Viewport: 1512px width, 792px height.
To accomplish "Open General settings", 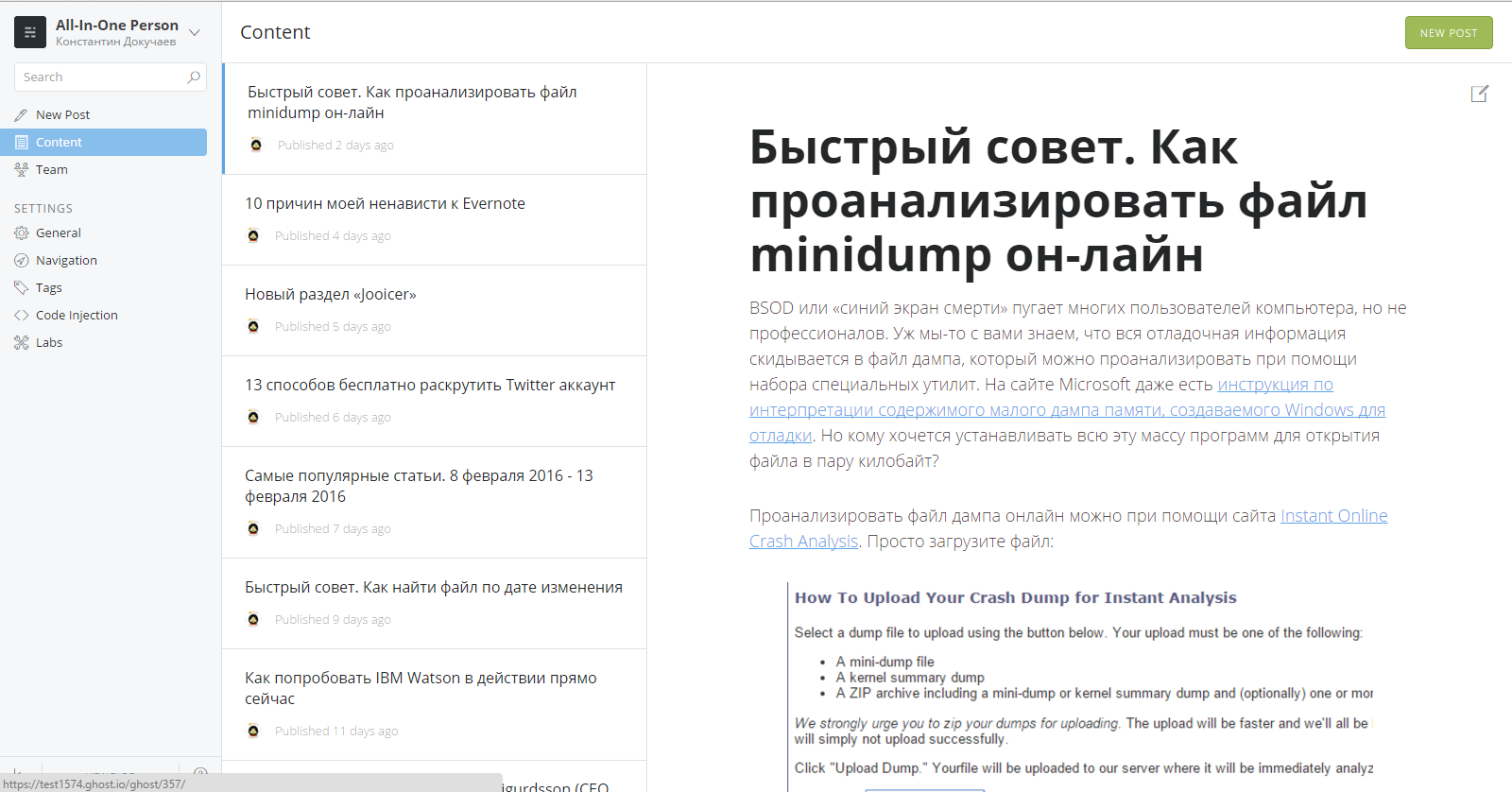I will click(x=58, y=233).
